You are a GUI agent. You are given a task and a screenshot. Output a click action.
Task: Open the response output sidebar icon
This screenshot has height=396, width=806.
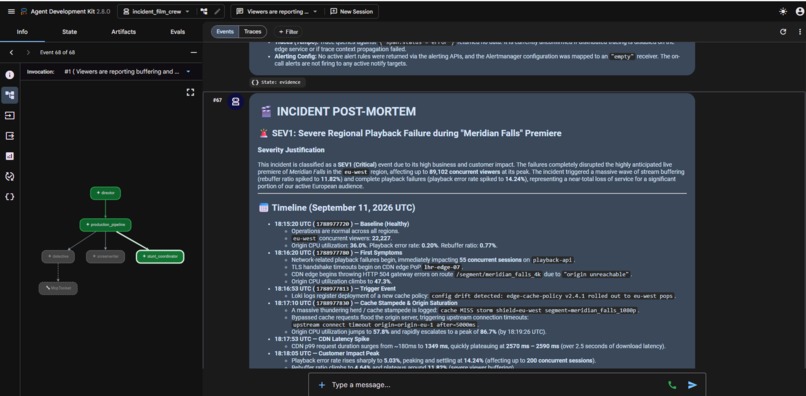click(x=9, y=136)
